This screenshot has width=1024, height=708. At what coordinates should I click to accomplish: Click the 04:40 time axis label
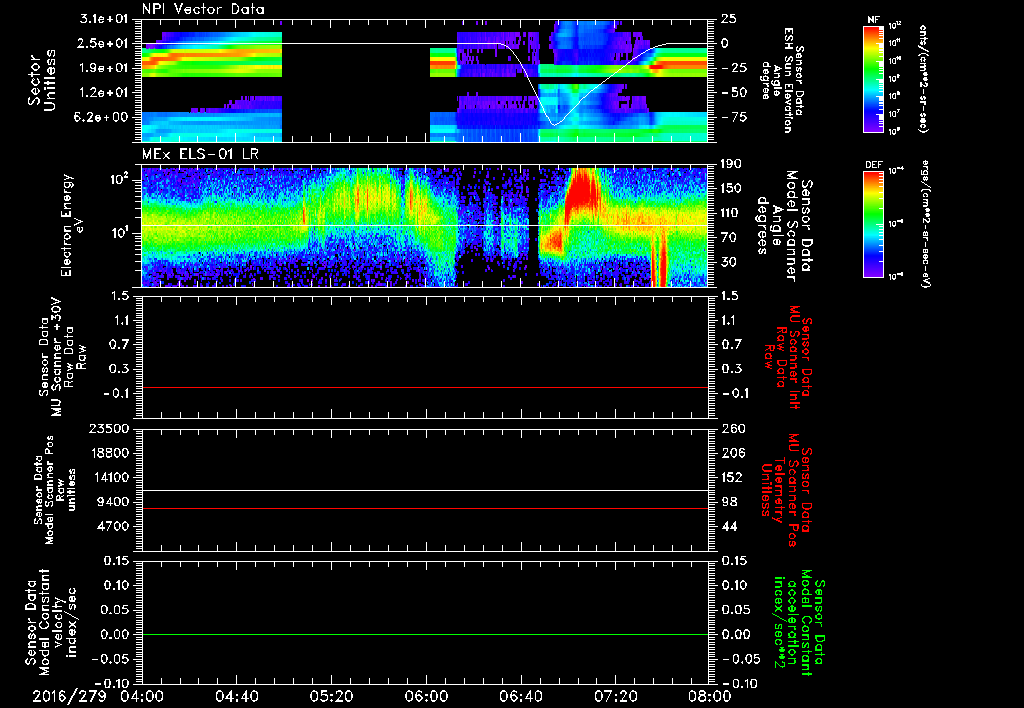click(x=236, y=697)
